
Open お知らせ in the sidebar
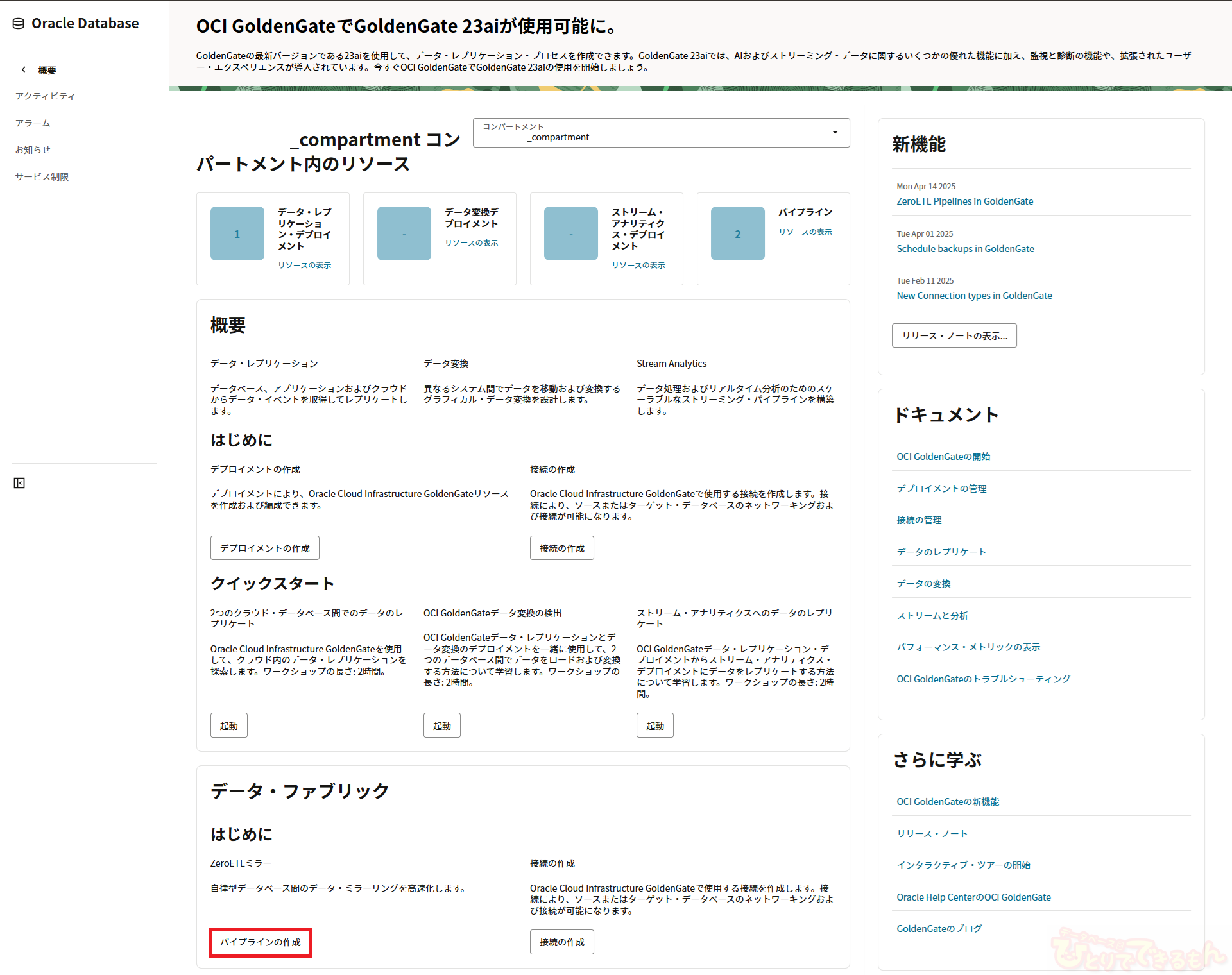[x=33, y=150]
